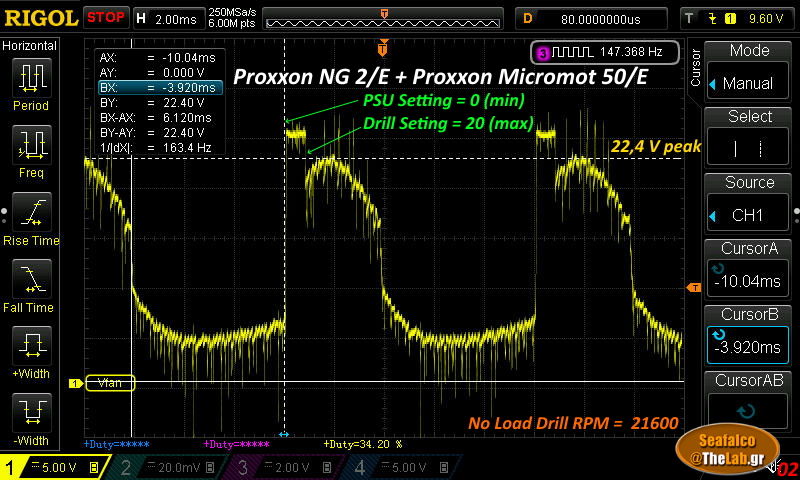Click the trigger level T marker on right edge
800x480 pixels.
(x=694, y=288)
